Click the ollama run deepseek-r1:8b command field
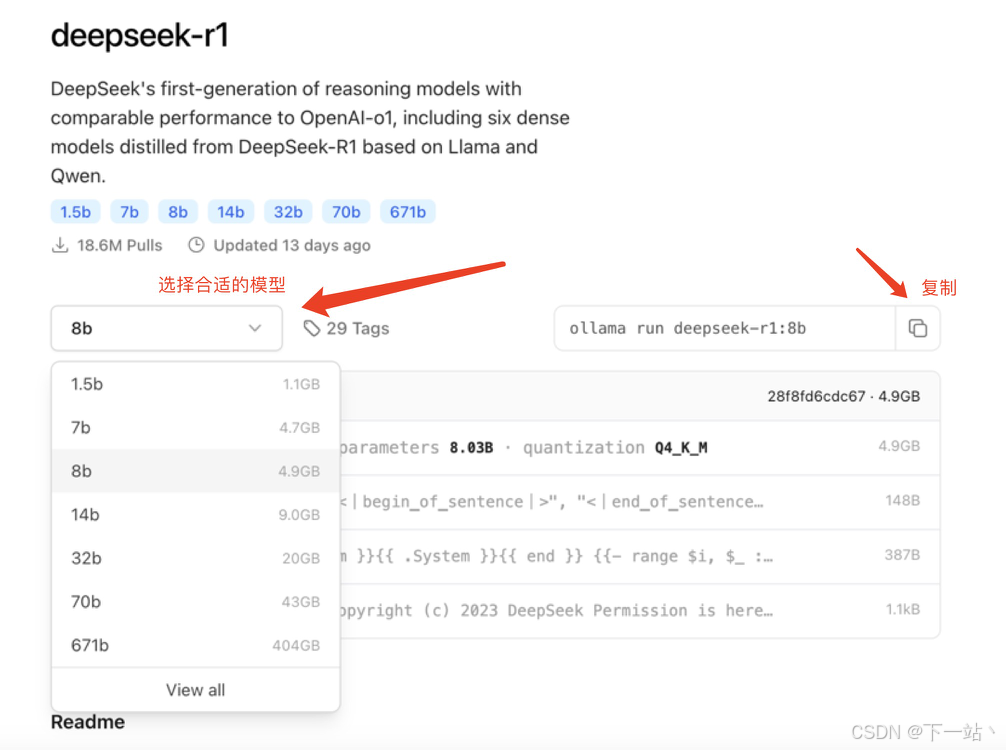Image resolution: width=1006 pixels, height=750 pixels. pyautogui.click(x=725, y=328)
